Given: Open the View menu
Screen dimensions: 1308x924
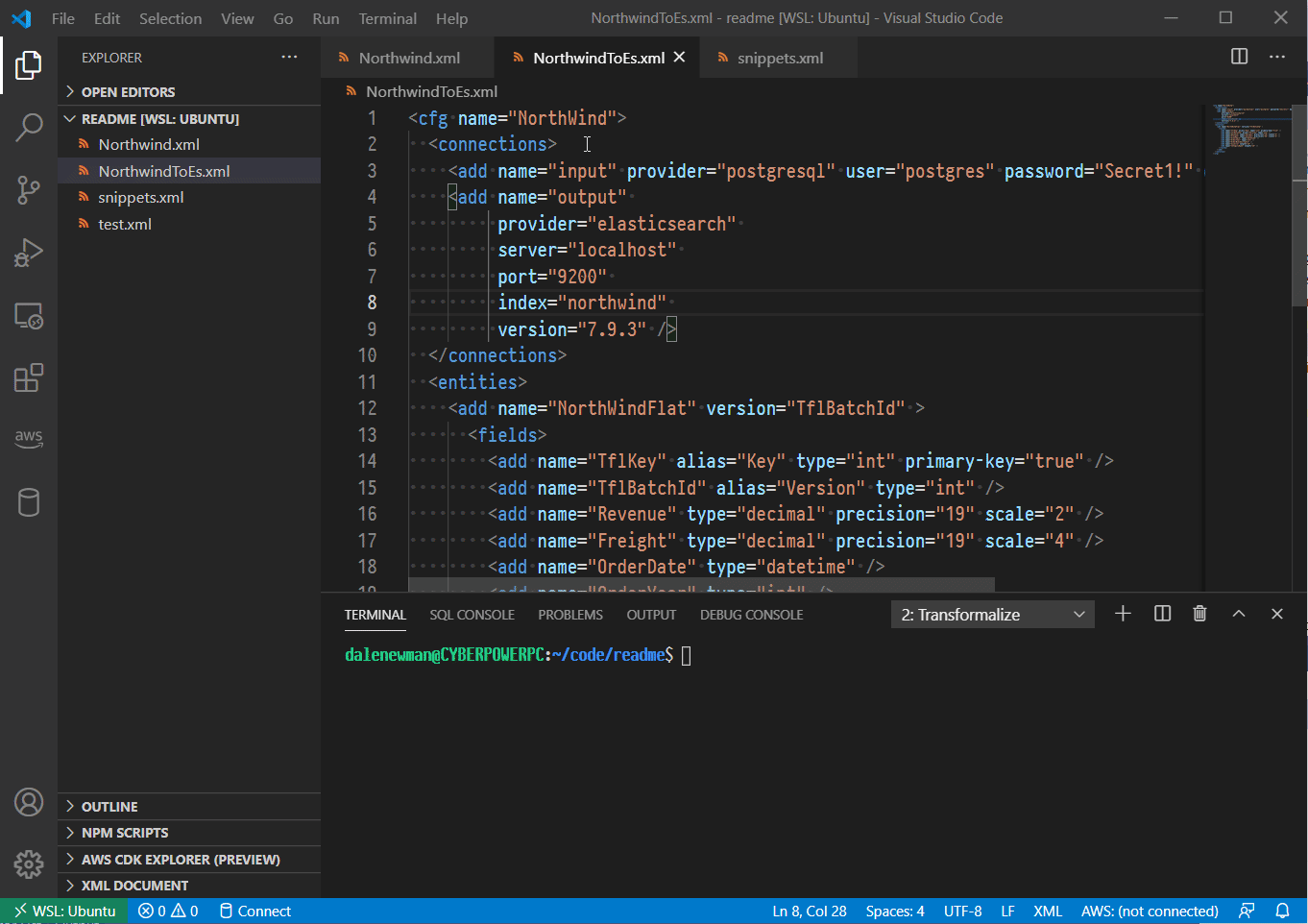Looking at the screenshot, I should 237,18.
